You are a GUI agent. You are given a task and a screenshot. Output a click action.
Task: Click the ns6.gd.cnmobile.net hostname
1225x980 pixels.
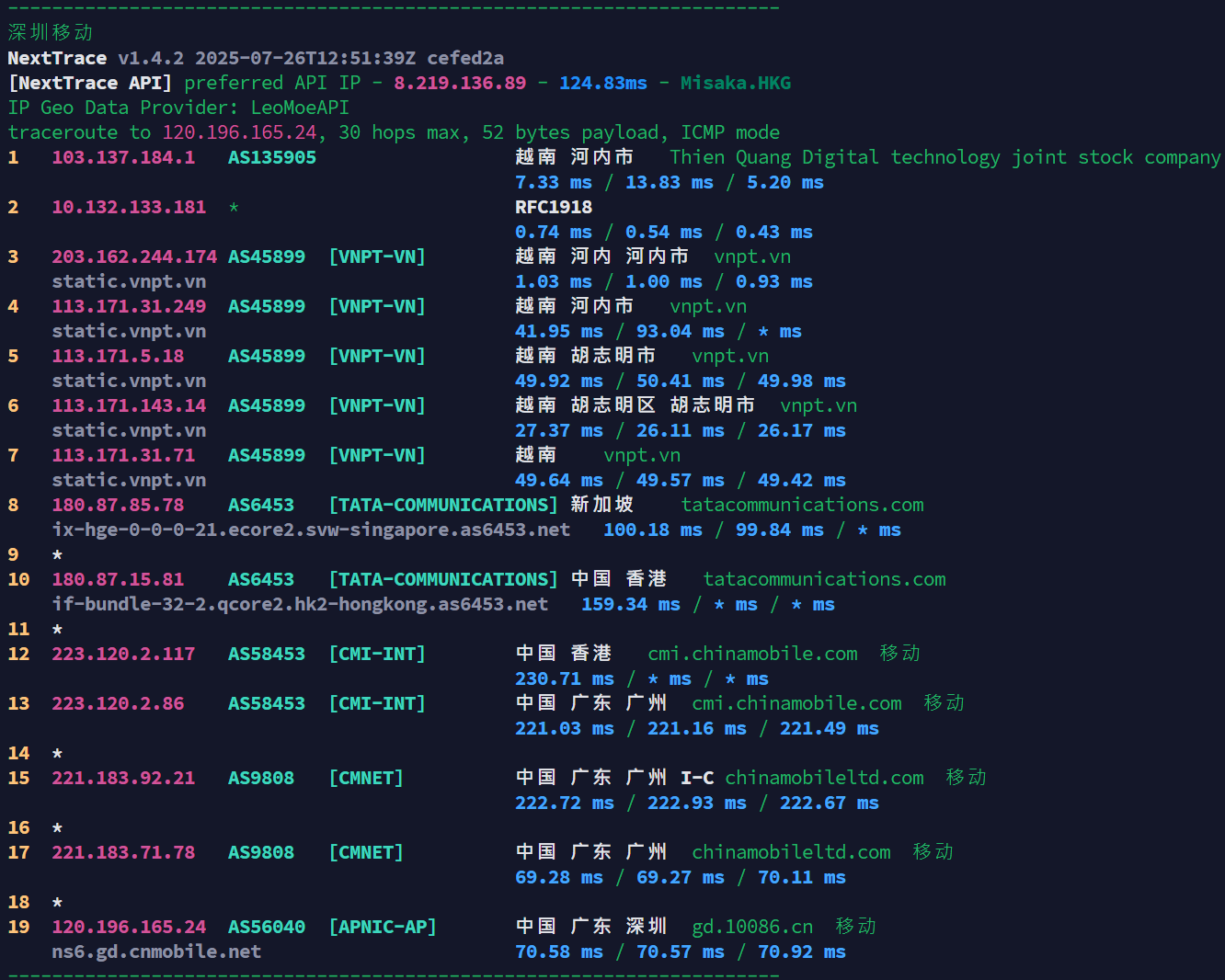pyautogui.click(x=156, y=952)
